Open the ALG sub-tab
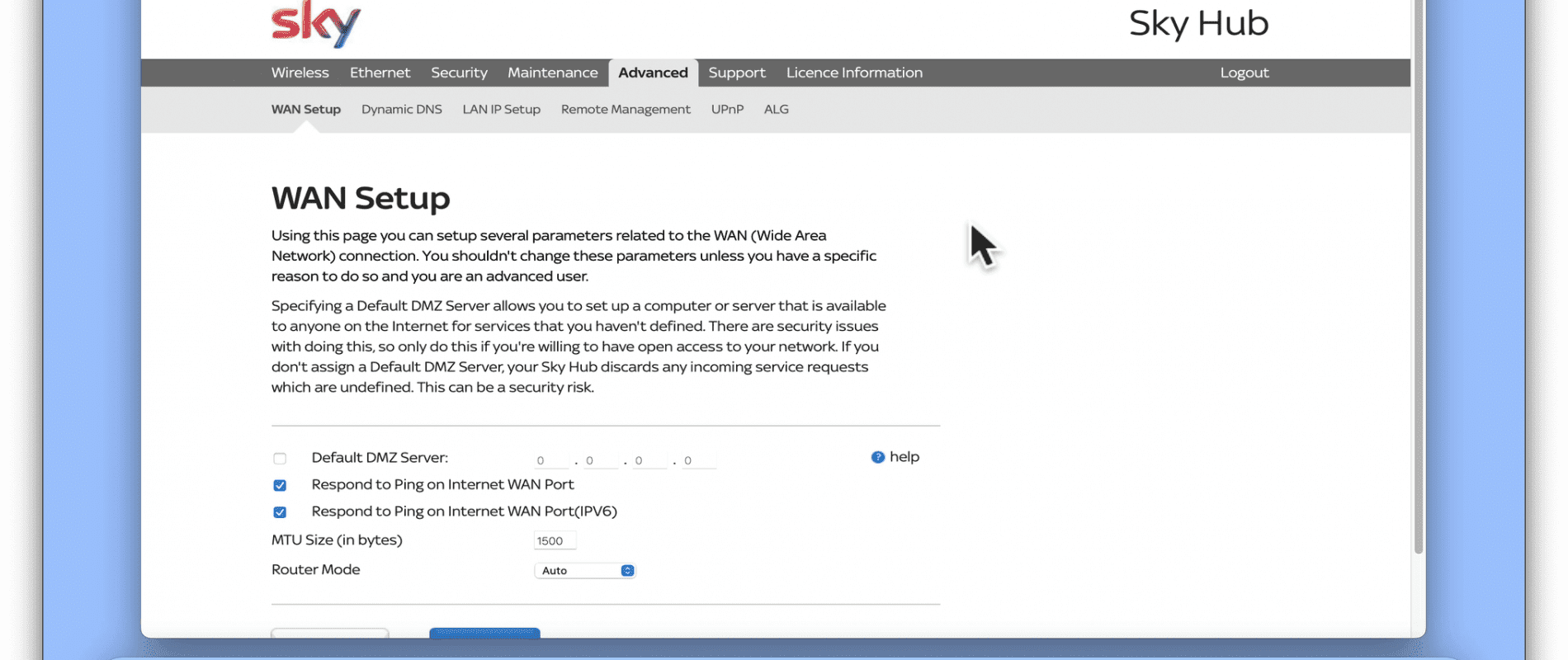 (776, 109)
